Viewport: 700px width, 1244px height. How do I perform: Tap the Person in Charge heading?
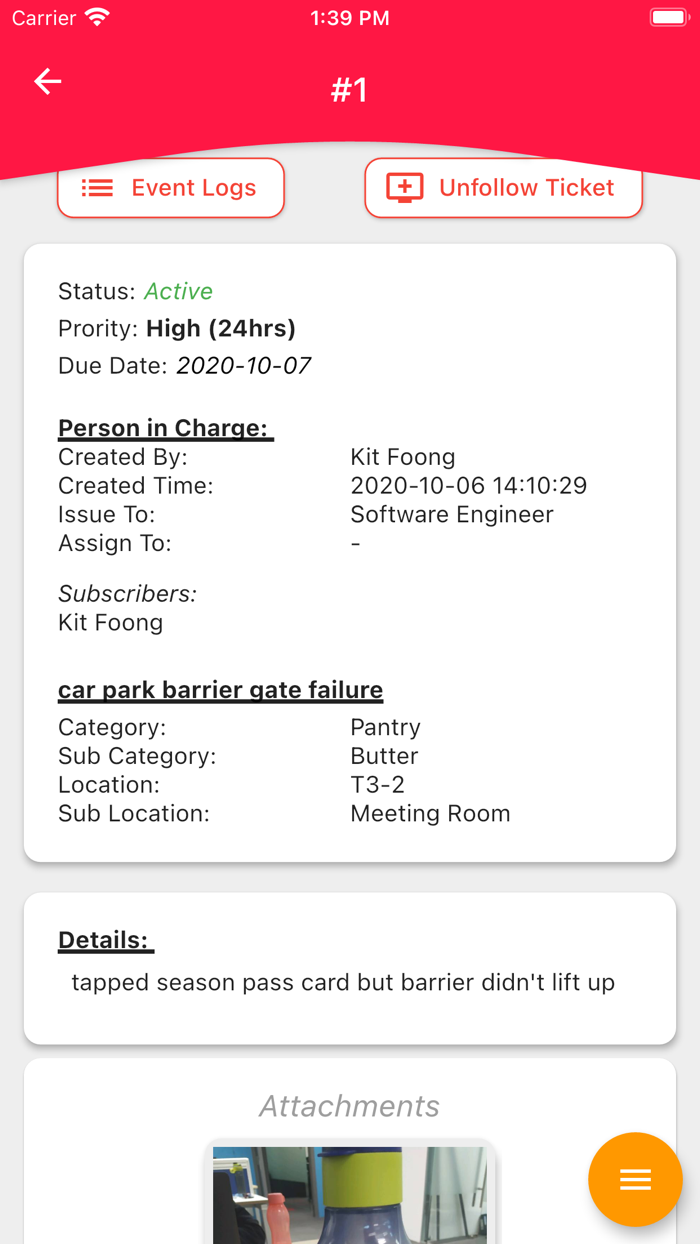pos(165,428)
